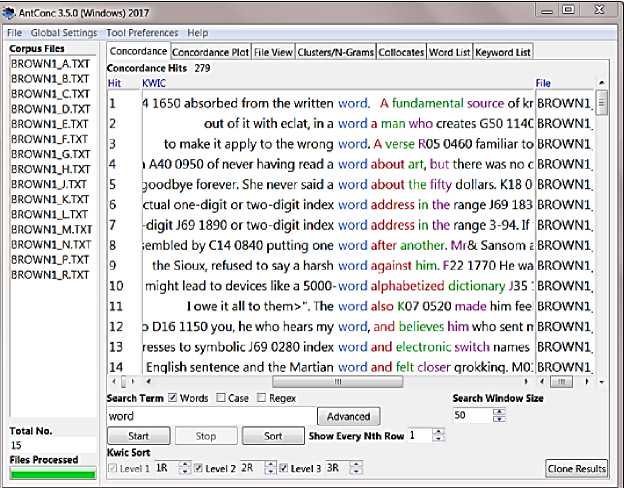Switch to the Word List tab

tap(450, 52)
